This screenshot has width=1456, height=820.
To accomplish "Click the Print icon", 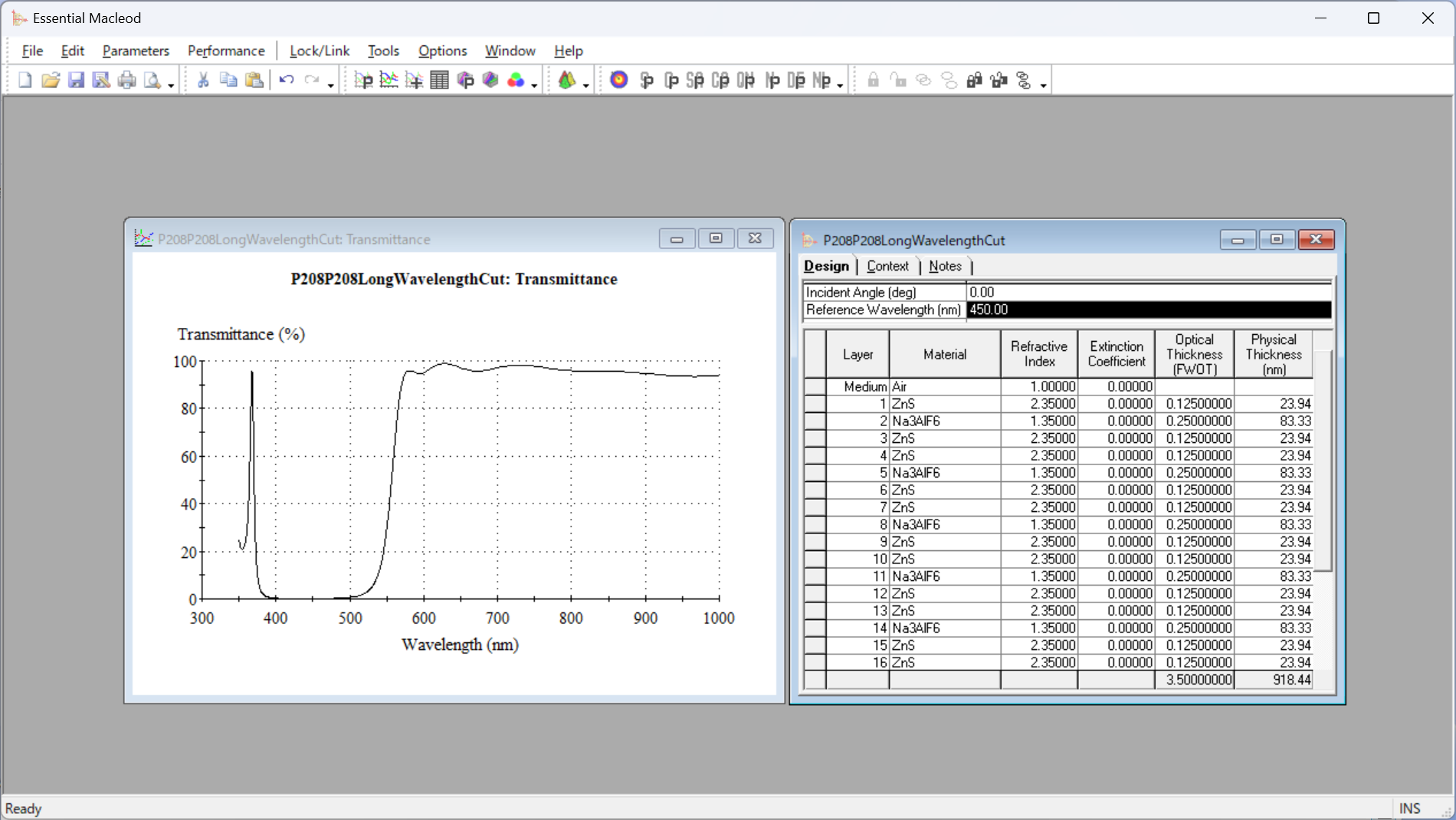I will point(127,80).
